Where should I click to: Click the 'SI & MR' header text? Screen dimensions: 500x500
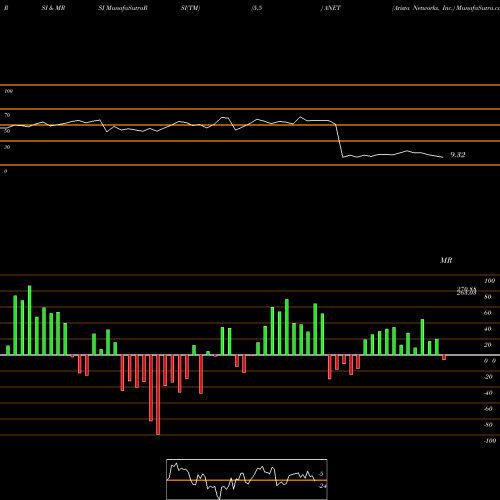coord(53,8)
